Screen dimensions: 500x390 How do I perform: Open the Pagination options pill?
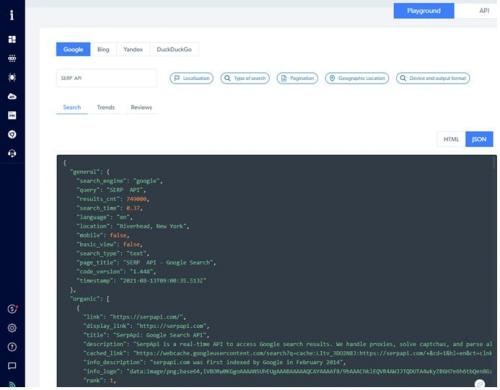point(297,78)
